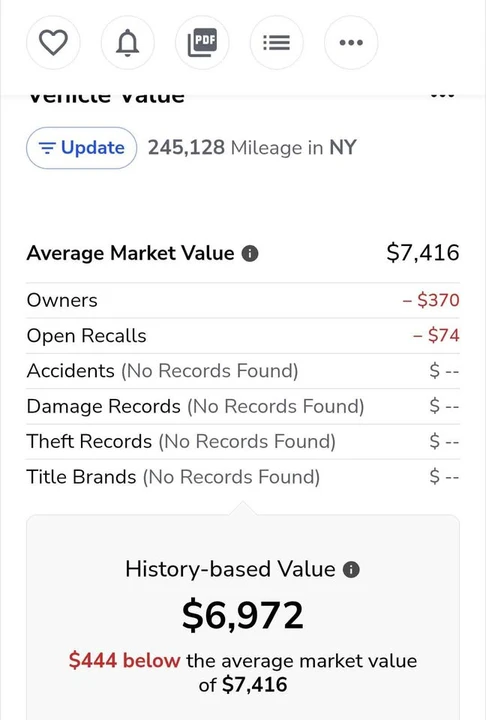The height and width of the screenshot is (720, 486).
Task: Click the 245,128 Mileage in NY text
Action: click(252, 148)
